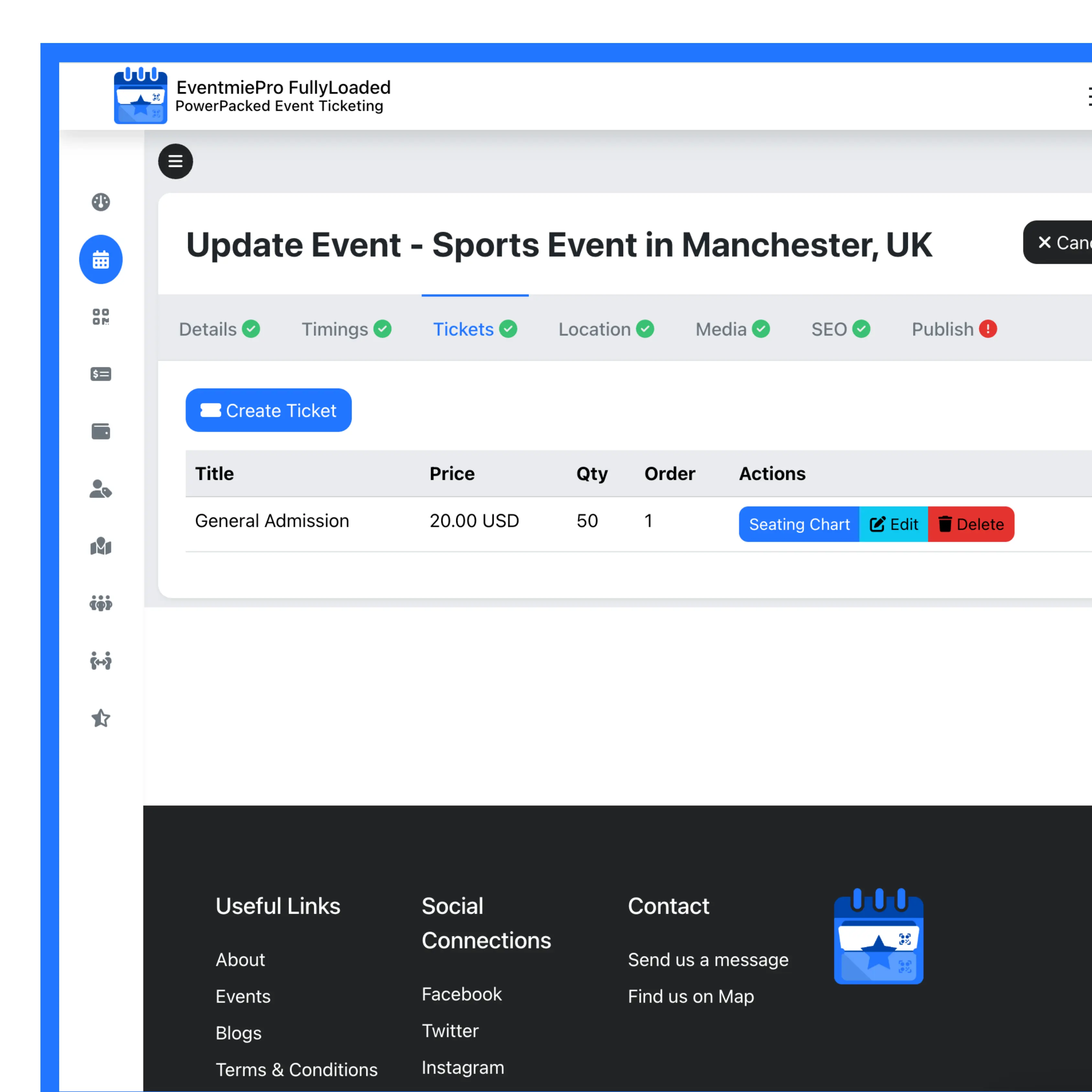Delete the General Admission ticket

(971, 524)
